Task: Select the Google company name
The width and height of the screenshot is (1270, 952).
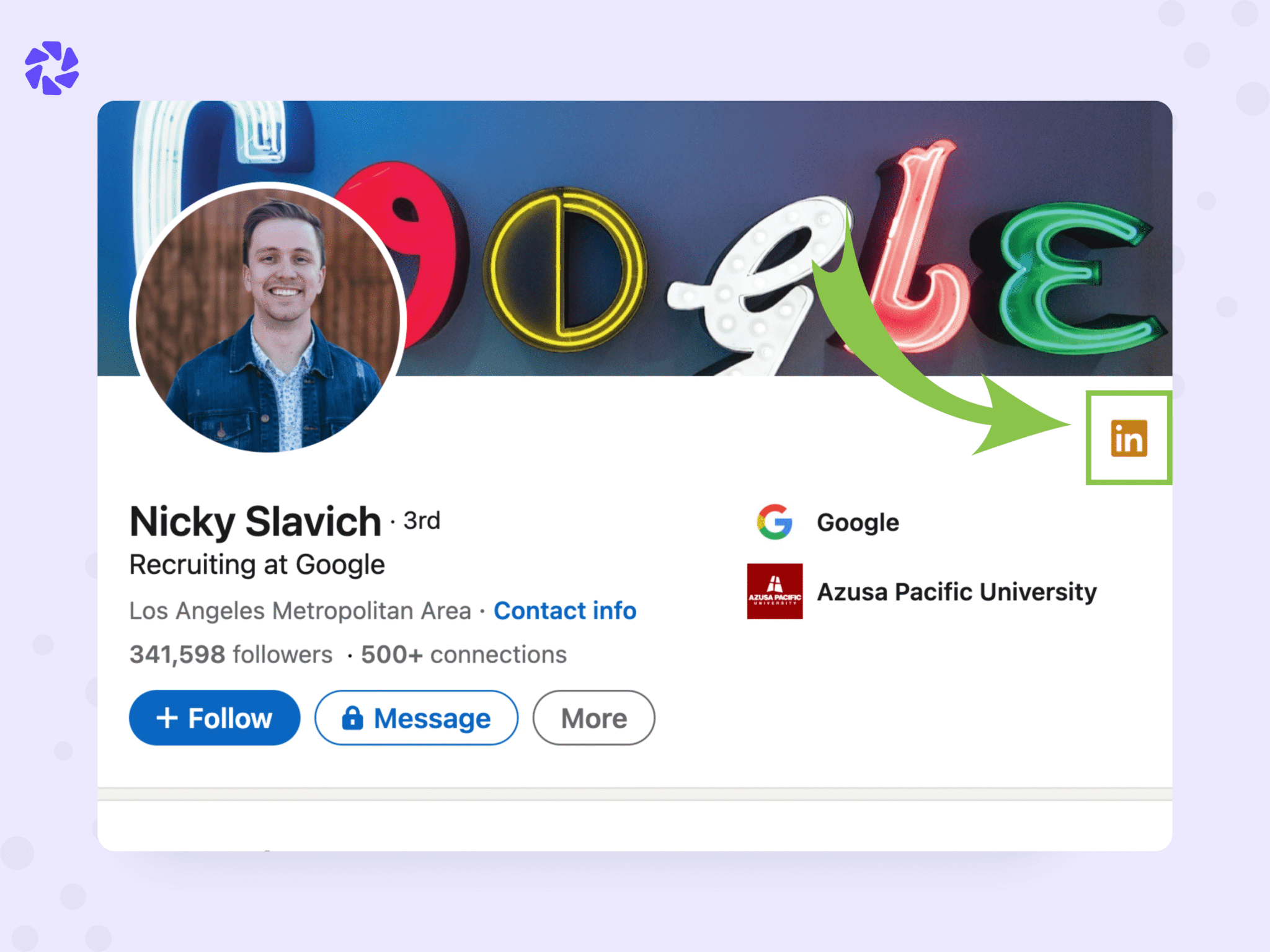Action: [x=858, y=522]
